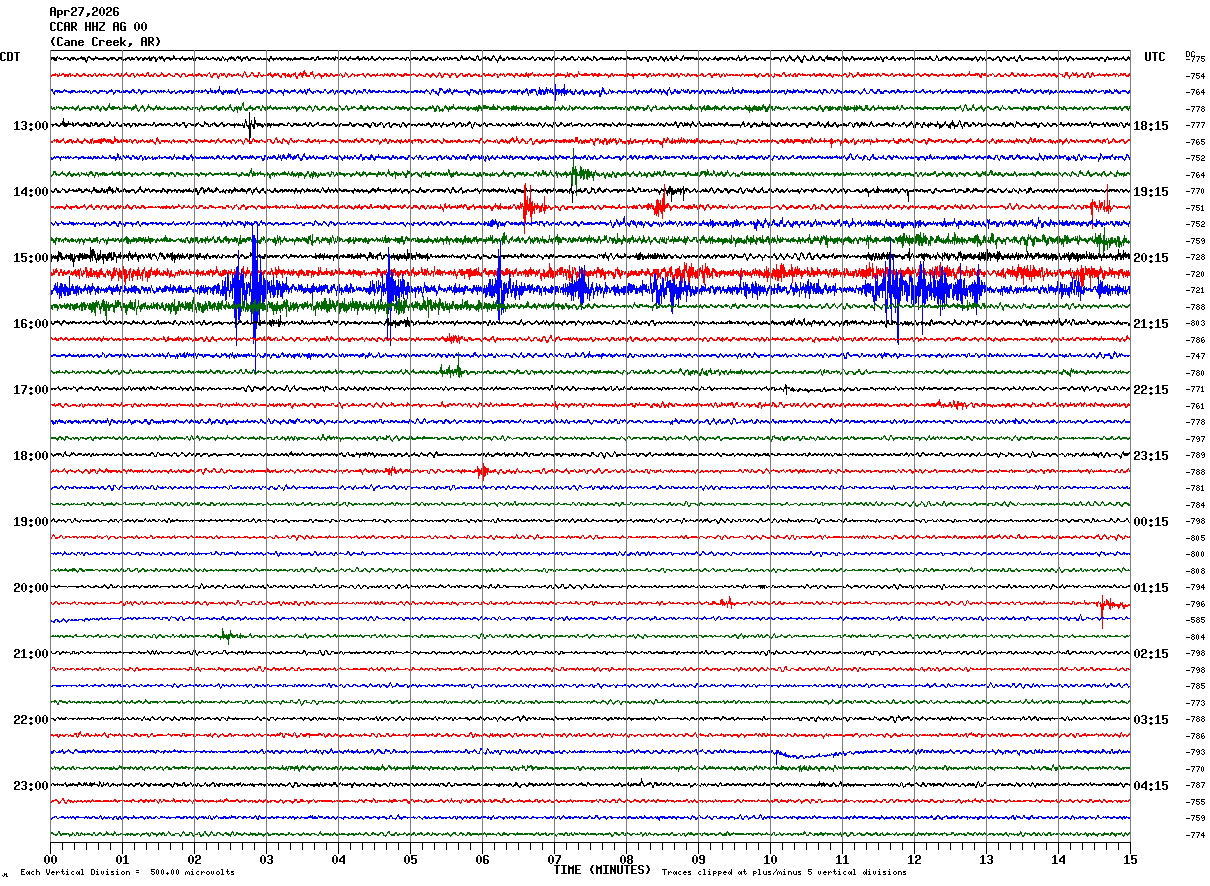Click the traces clipped footer note
Viewport: 1210px width, 886px height.
click(784, 873)
